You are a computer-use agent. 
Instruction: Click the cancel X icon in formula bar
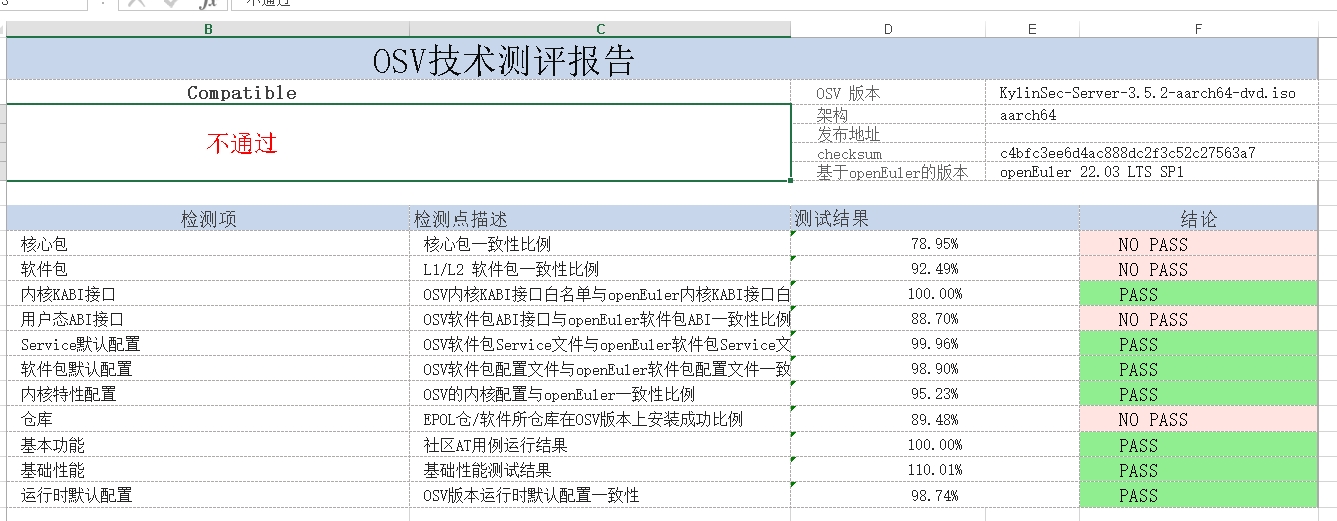point(137,3)
